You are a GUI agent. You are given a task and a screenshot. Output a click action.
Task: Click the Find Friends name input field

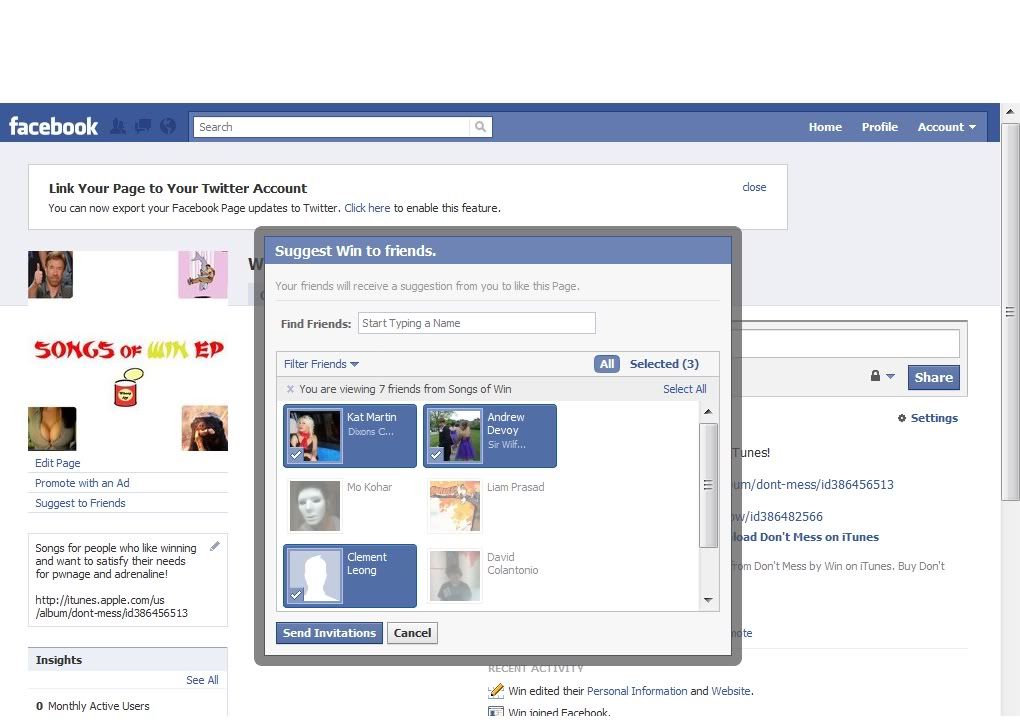[x=476, y=323]
